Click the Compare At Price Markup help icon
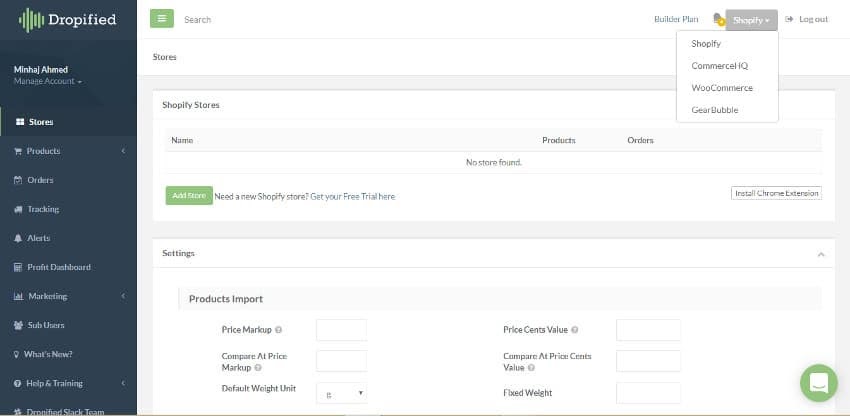Screen dimensions: 850x416 click(258, 368)
